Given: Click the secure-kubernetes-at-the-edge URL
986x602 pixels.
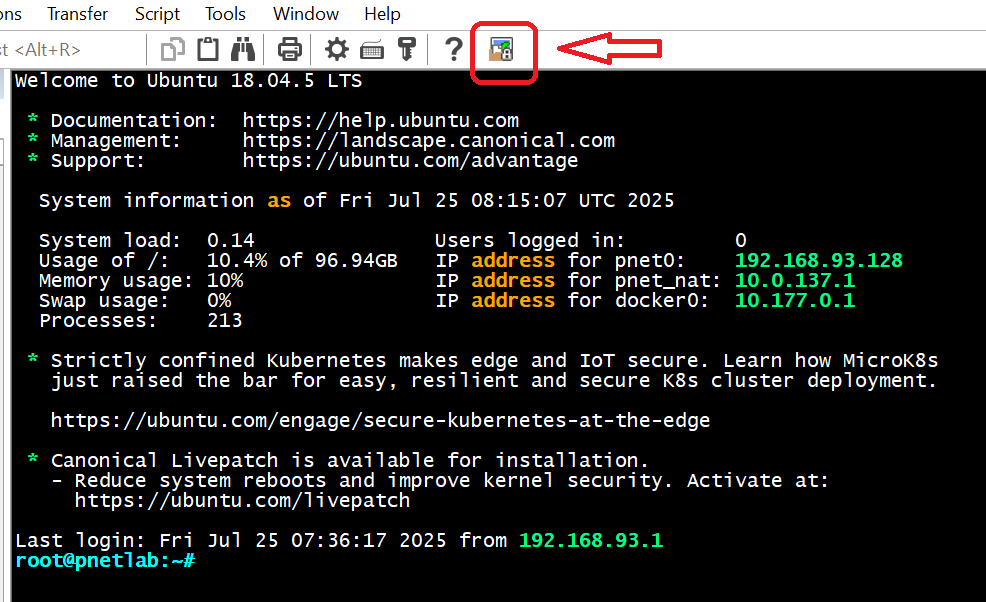Looking at the screenshot, I should 380,420.
